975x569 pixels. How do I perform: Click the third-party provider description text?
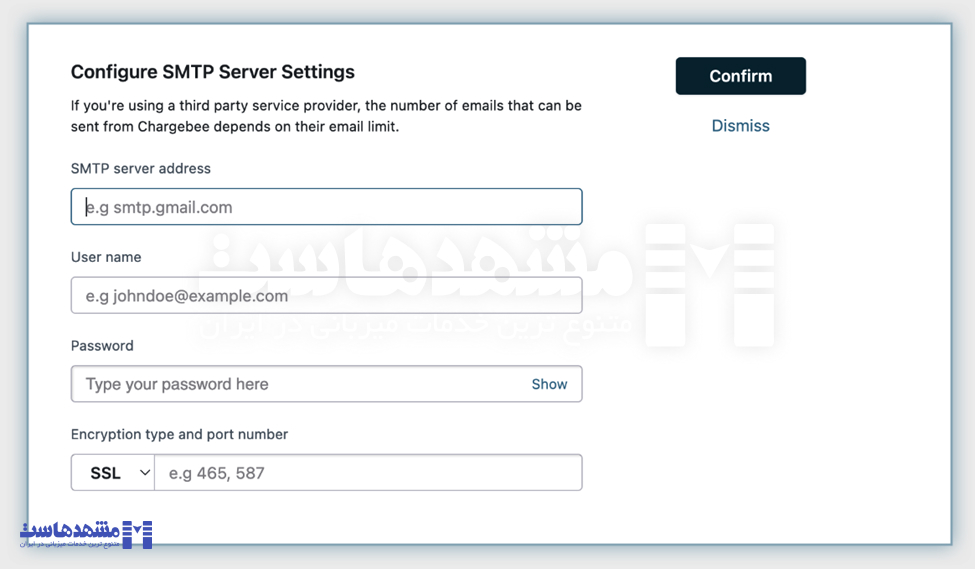pyautogui.click(x=326, y=116)
